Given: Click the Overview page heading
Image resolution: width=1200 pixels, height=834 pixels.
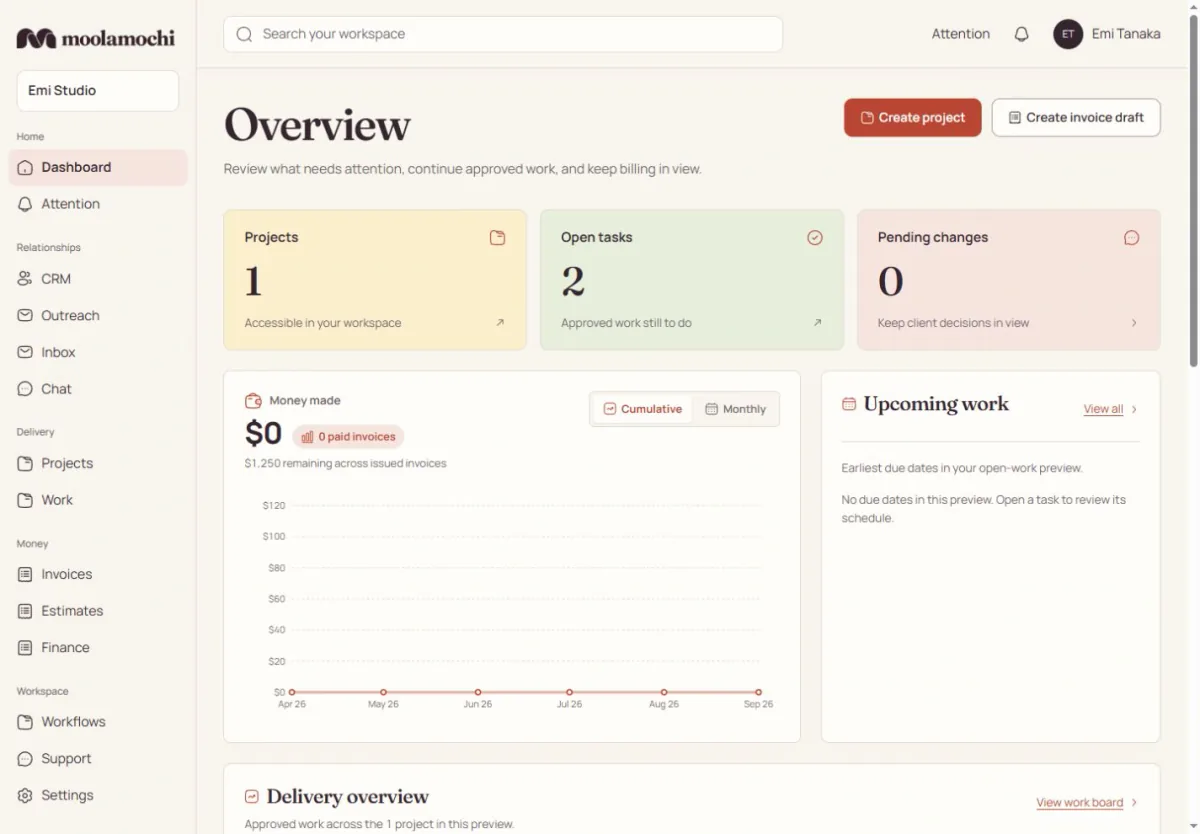Looking at the screenshot, I should point(317,125).
